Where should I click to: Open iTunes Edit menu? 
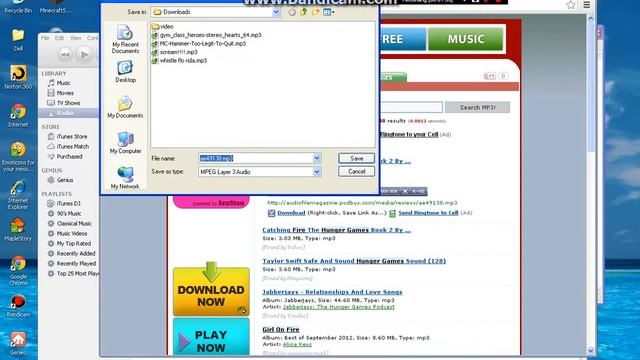pyautogui.click(x=60, y=38)
